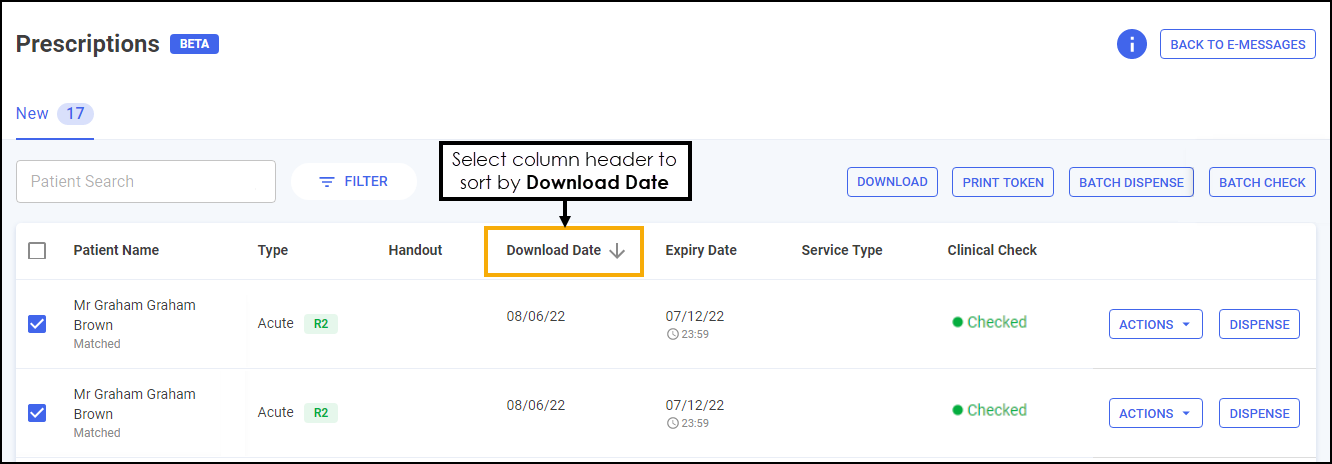Click the Download Date sort arrow
The image size is (1332, 464).
point(617,251)
